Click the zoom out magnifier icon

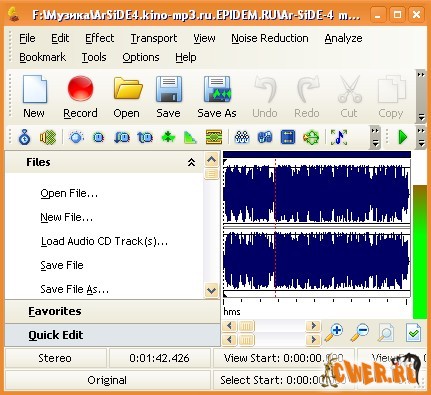click(x=360, y=333)
